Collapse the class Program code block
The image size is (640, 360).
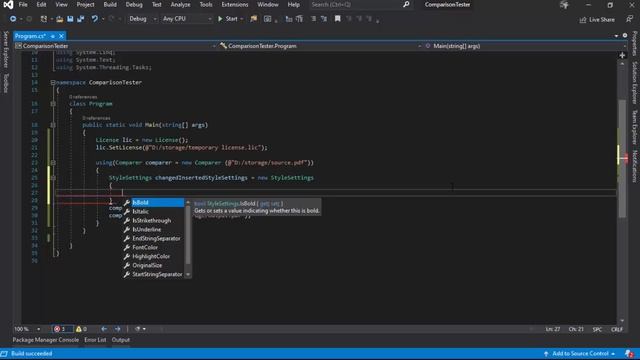(x=53, y=104)
